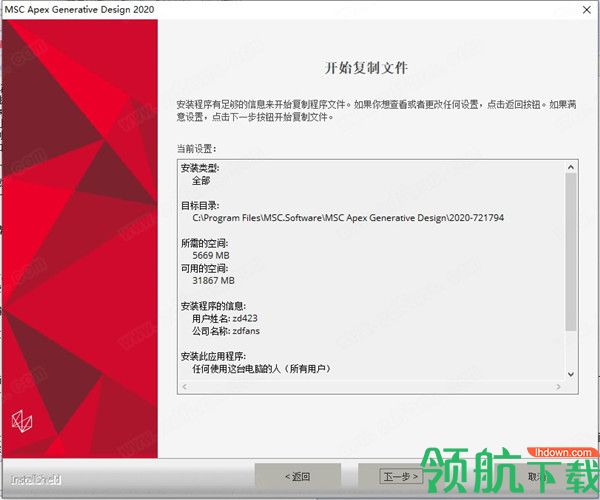The width and height of the screenshot is (600, 500).
Task: Click the window title 'MSC Apex Generative Design 2020'
Action: [80, 10]
